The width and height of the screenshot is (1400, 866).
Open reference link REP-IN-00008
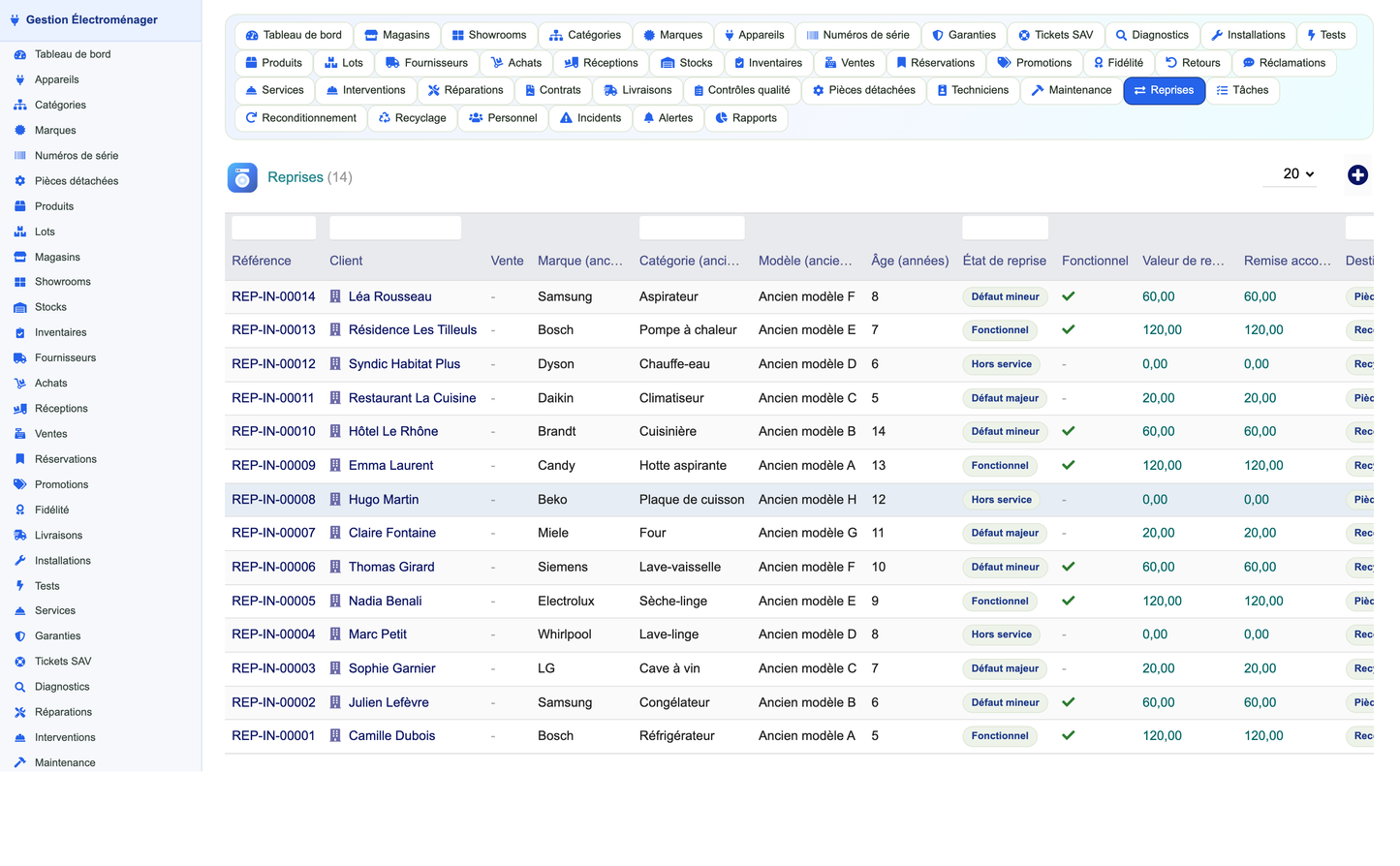(273, 500)
